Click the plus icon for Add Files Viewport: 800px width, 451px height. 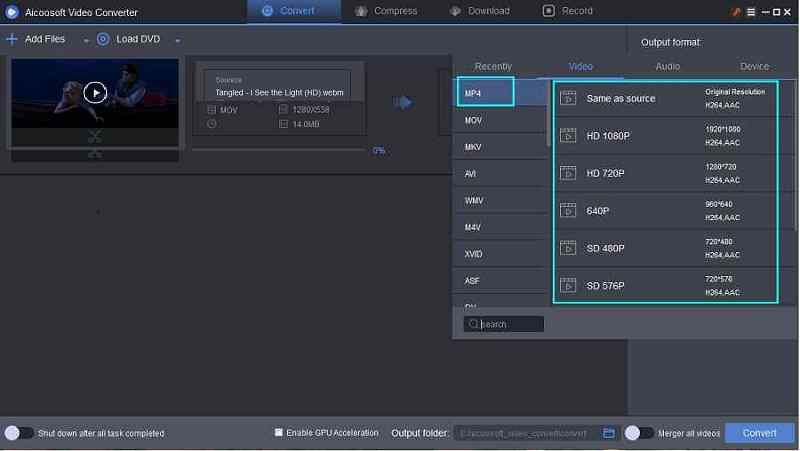(12, 39)
